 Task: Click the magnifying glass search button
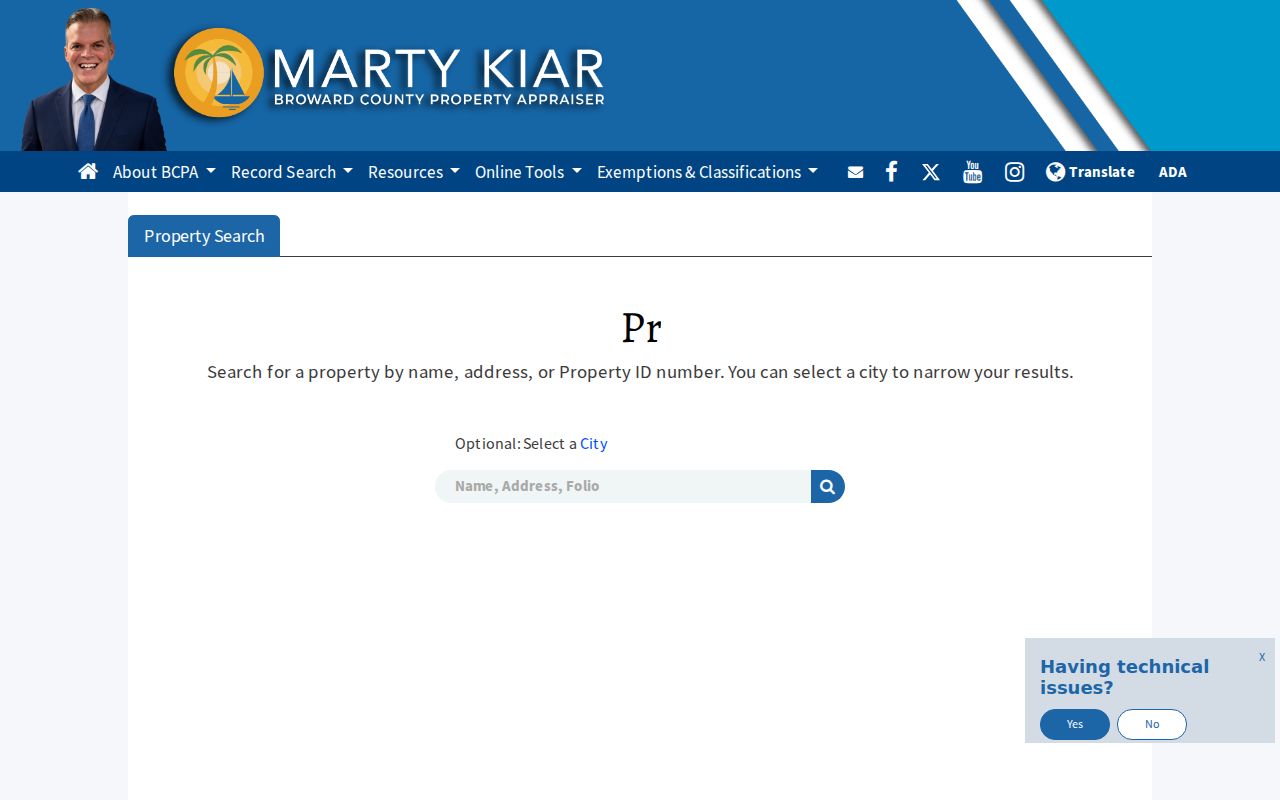pyautogui.click(x=828, y=487)
